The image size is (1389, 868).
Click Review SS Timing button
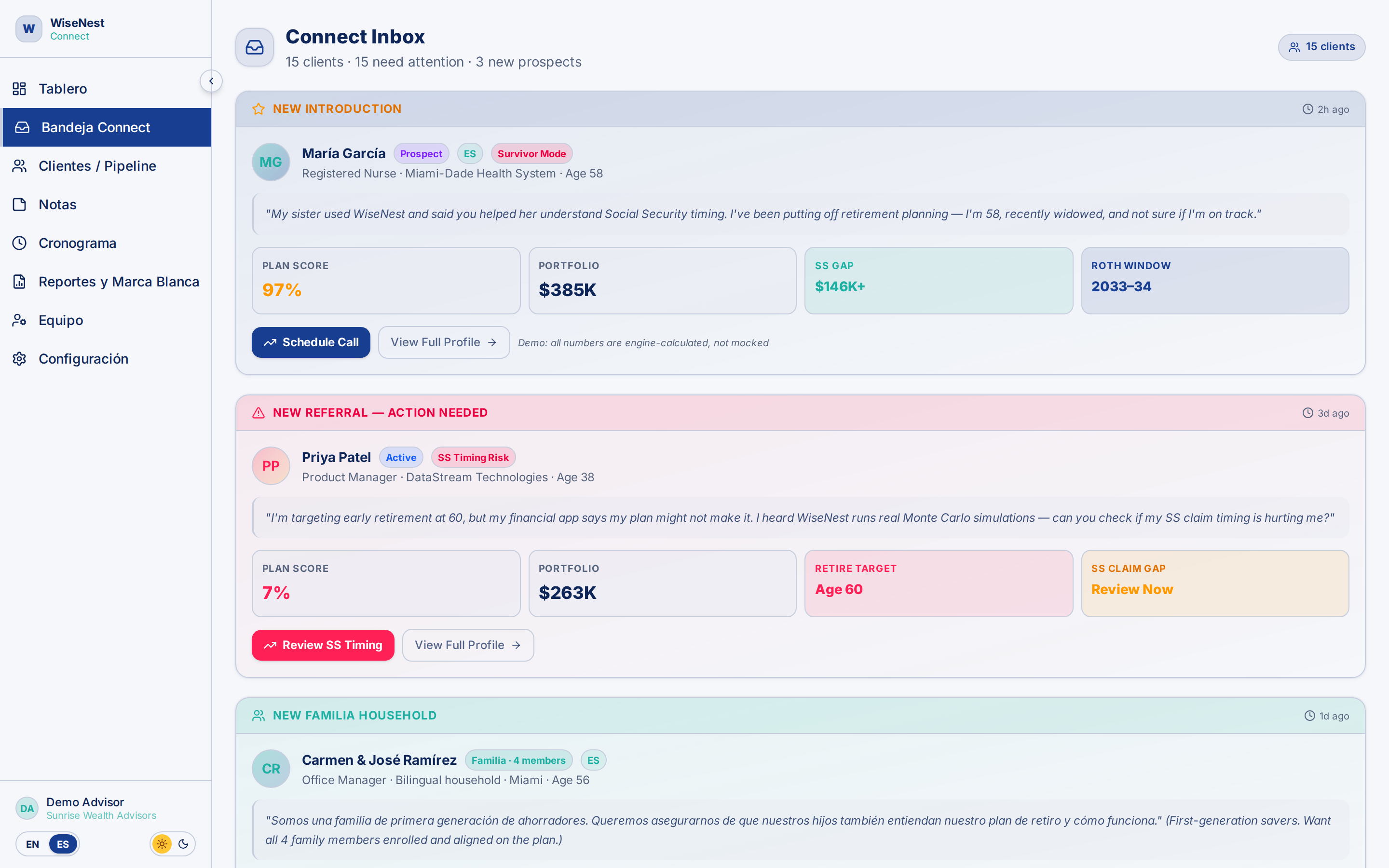pyautogui.click(x=323, y=645)
